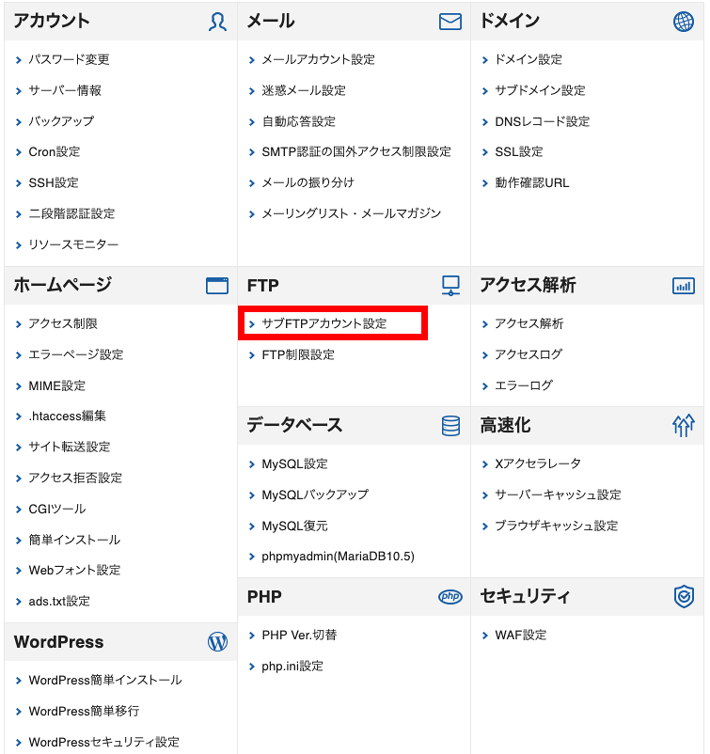710x754 pixels.
Task: Open FTP制限設定
Action: pos(298,355)
